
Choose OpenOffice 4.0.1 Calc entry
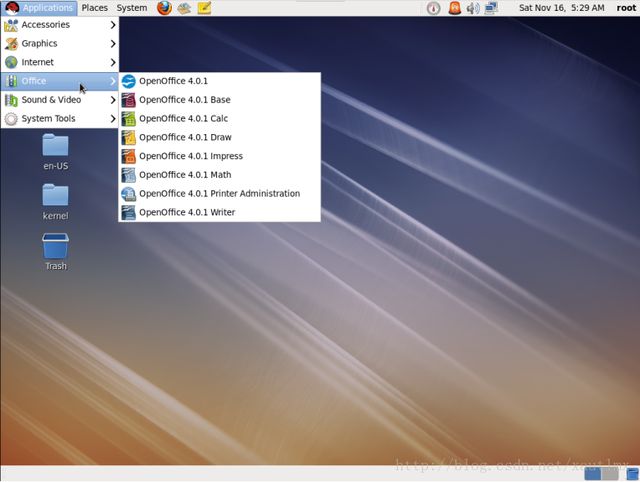[220, 119]
